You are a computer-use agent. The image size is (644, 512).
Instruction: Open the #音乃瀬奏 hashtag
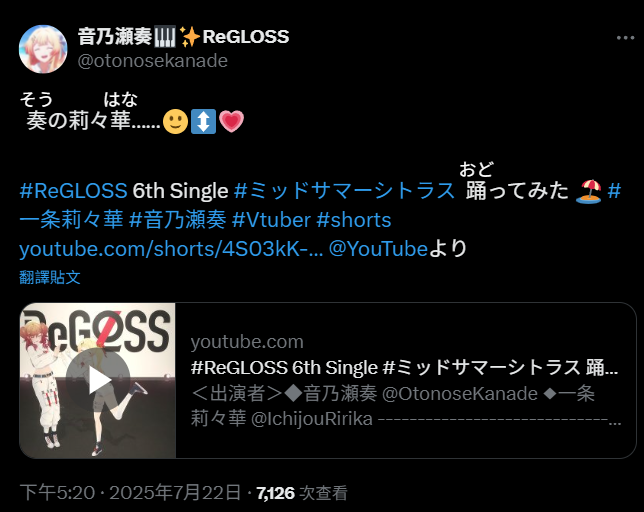coord(177,220)
